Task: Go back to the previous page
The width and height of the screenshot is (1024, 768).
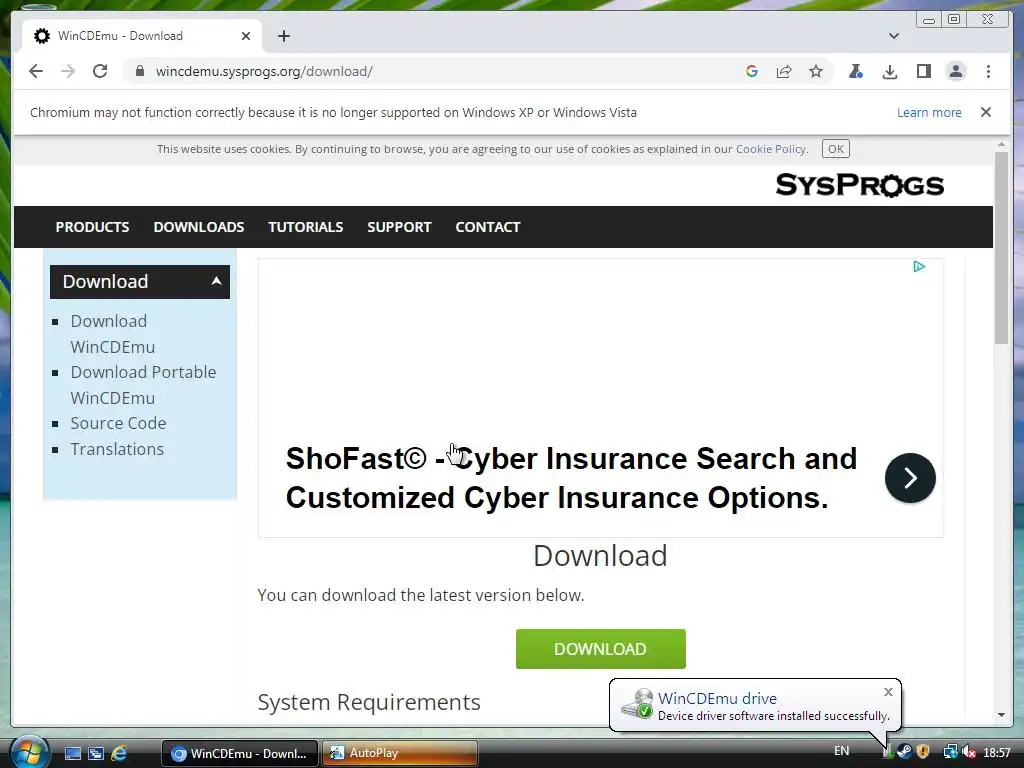Action: 36,71
